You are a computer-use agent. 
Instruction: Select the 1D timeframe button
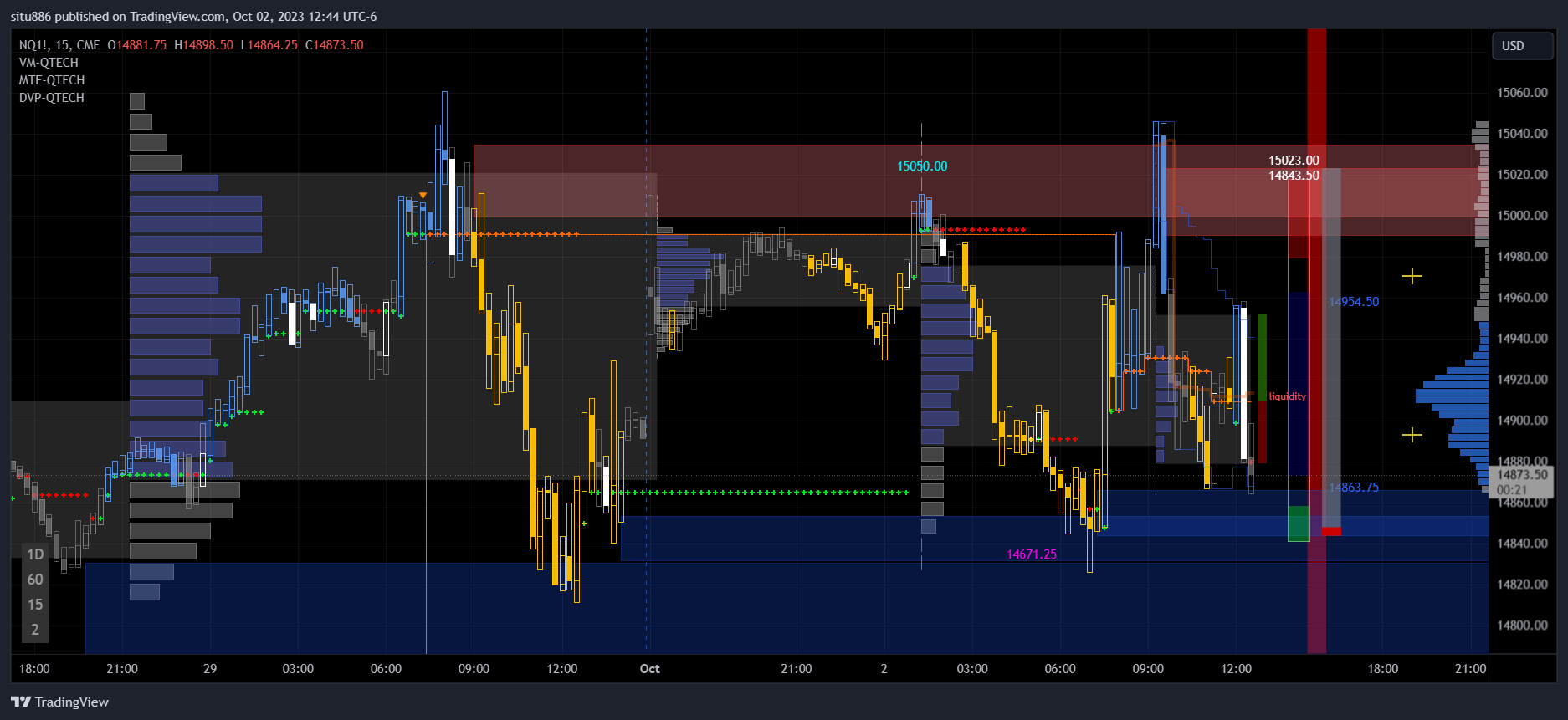pos(35,554)
